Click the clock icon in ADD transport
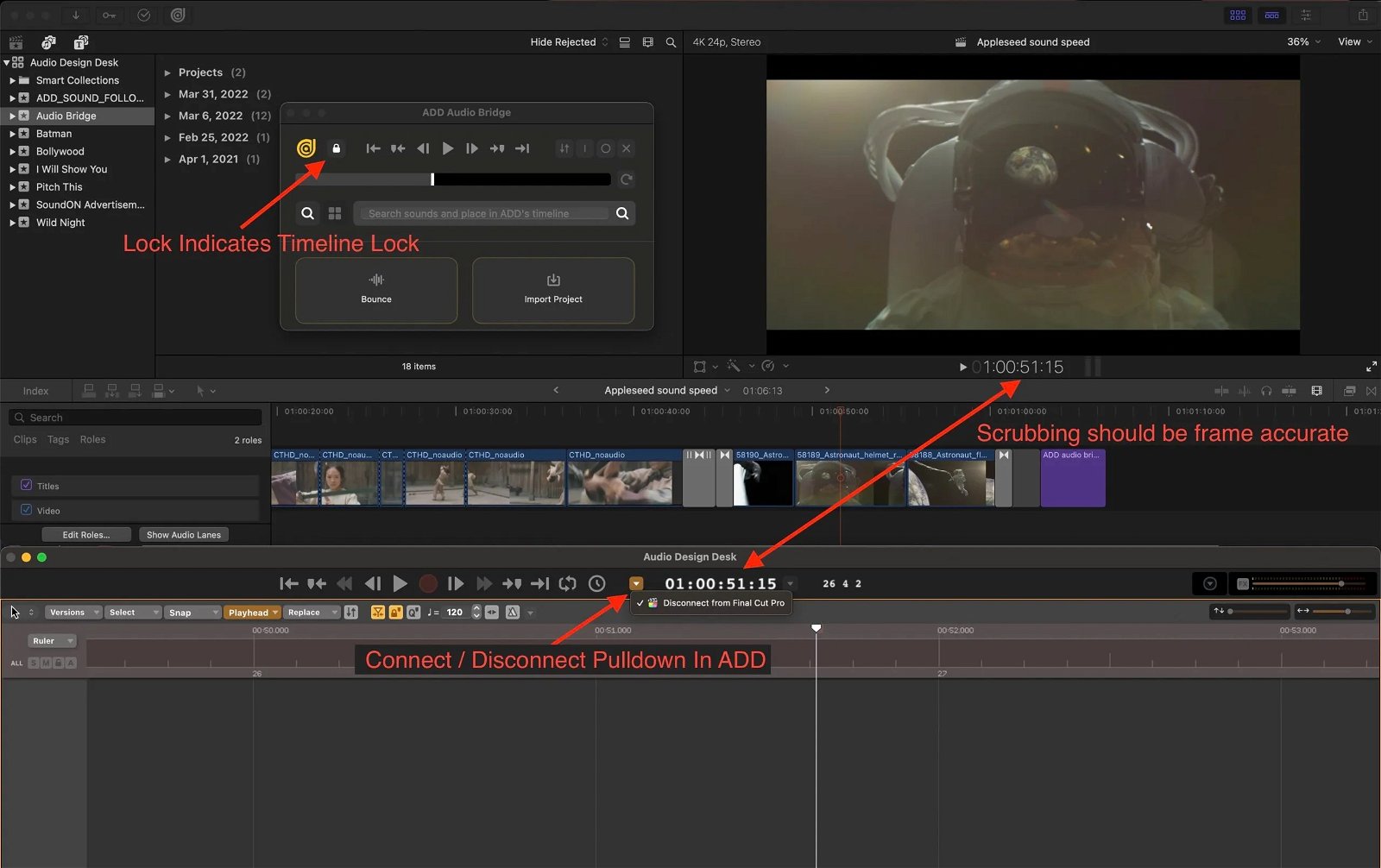 (x=596, y=584)
